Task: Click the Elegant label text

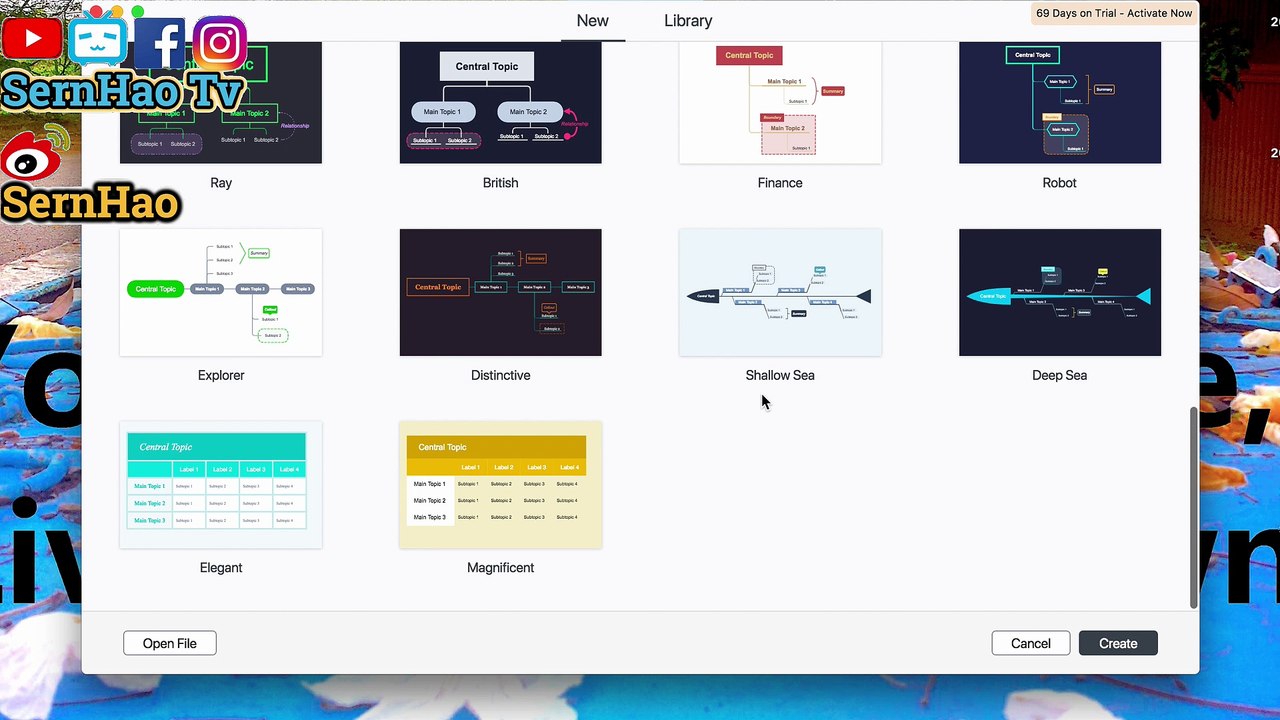Action: pyautogui.click(x=221, y=567)
